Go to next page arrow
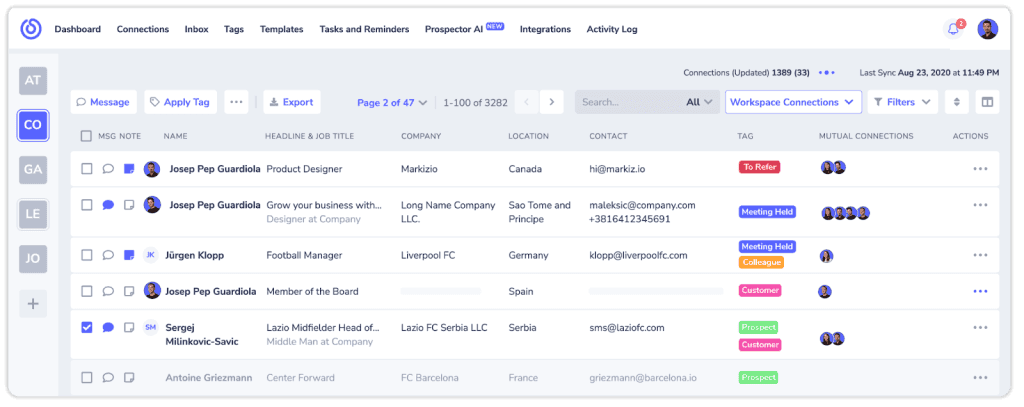1024x407 pixels. point(552,102)
